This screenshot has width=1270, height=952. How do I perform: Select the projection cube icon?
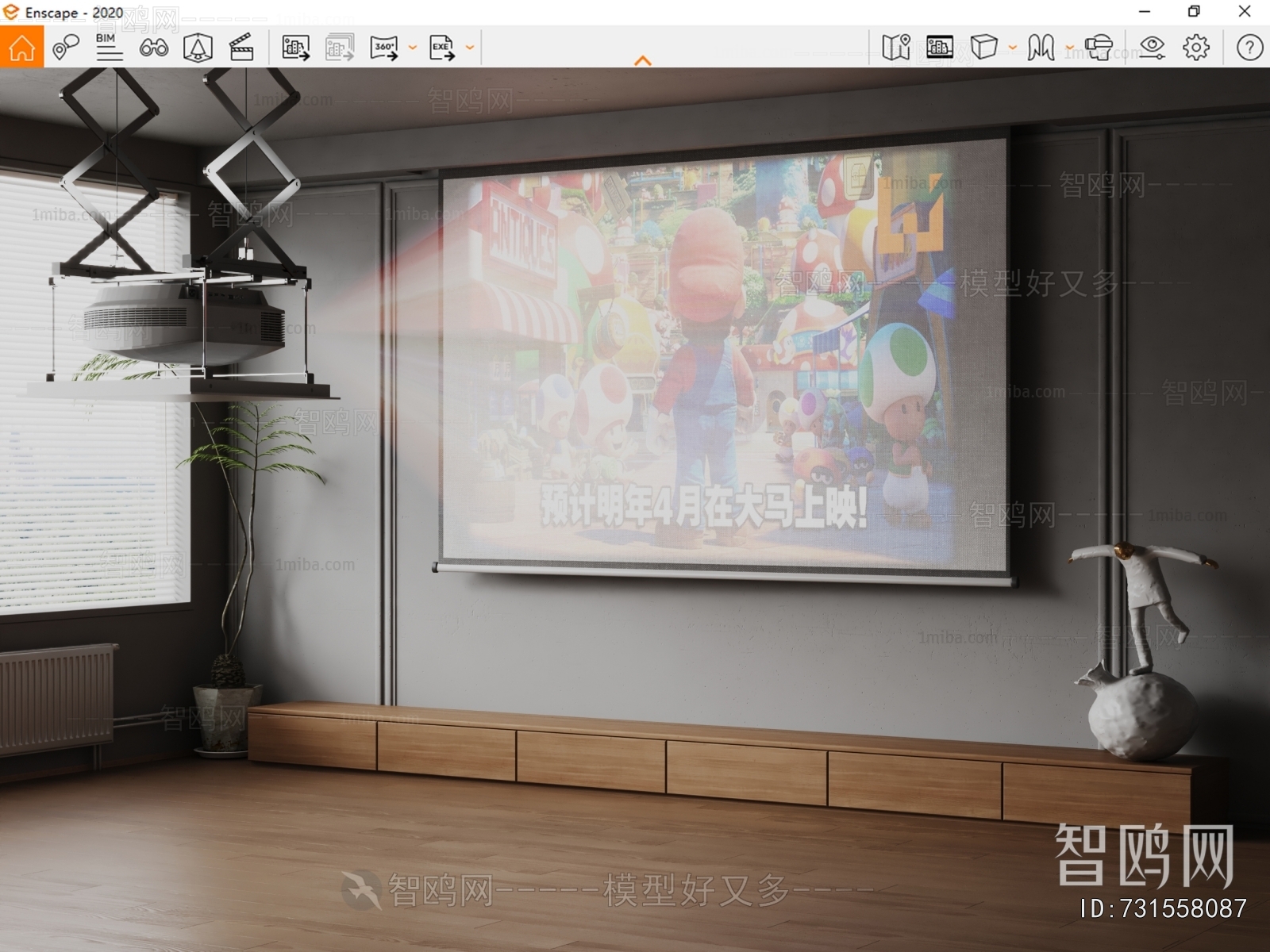click(984, 48)
